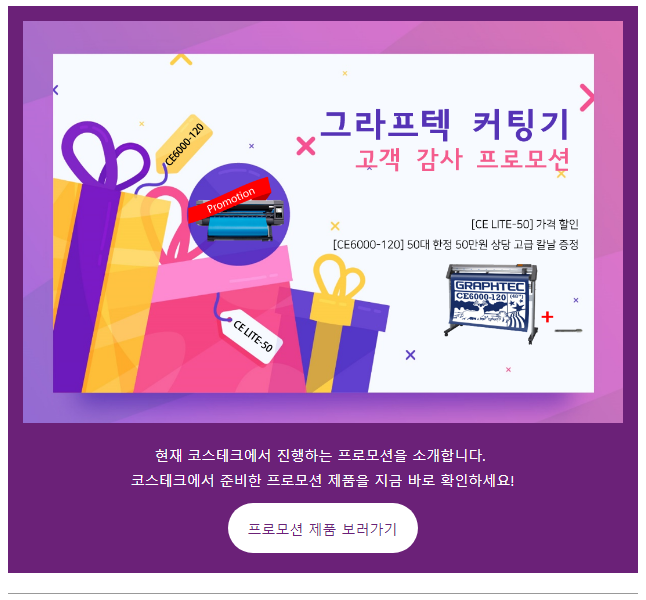Click the '[CE LITE-50] 가격 할인' text
Screen dimensions: 646x600
[525, 224]
